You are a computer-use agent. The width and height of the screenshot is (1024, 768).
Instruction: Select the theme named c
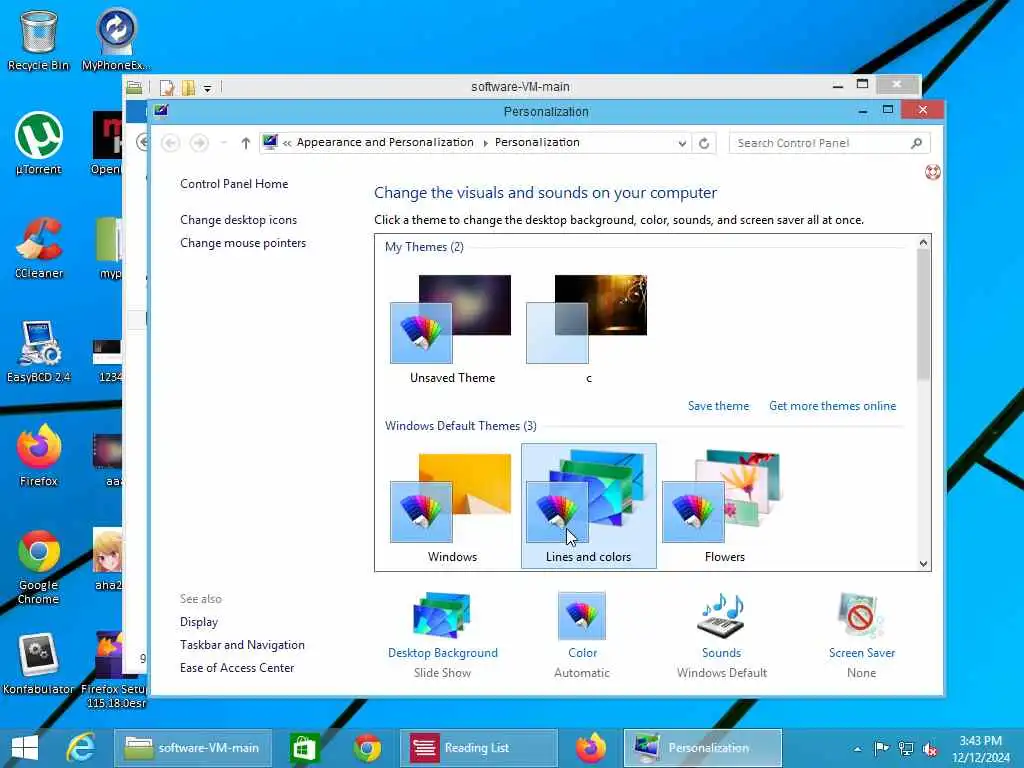[588, 328]
